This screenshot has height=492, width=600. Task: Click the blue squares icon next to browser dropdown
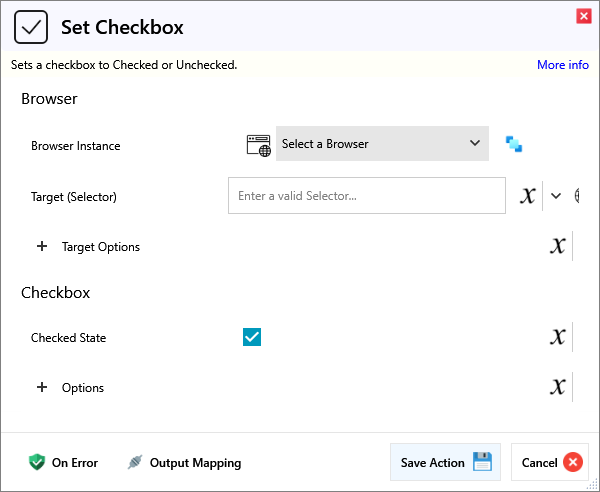point(514,144)
